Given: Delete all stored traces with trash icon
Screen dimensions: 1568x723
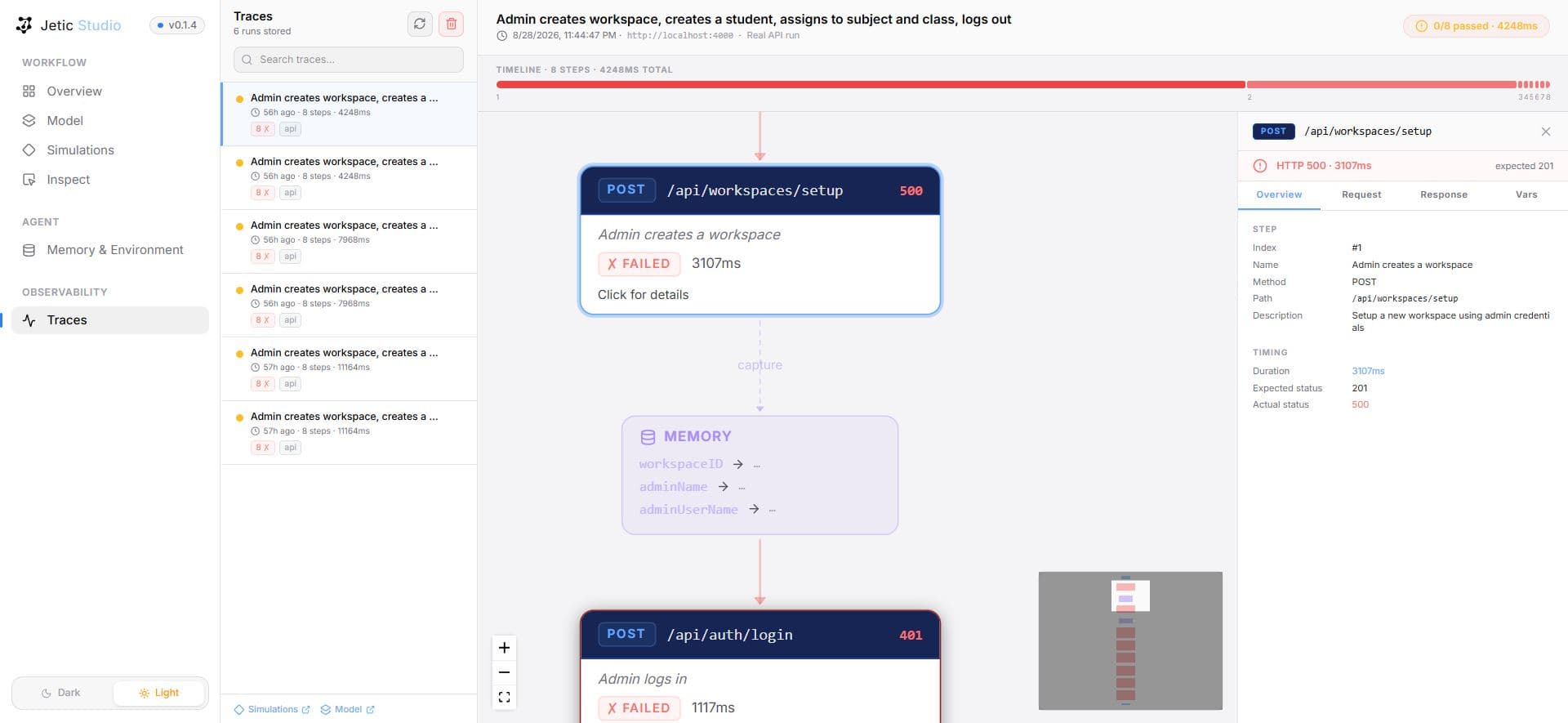Looking at the screenshot, I should tap(451, 24).
